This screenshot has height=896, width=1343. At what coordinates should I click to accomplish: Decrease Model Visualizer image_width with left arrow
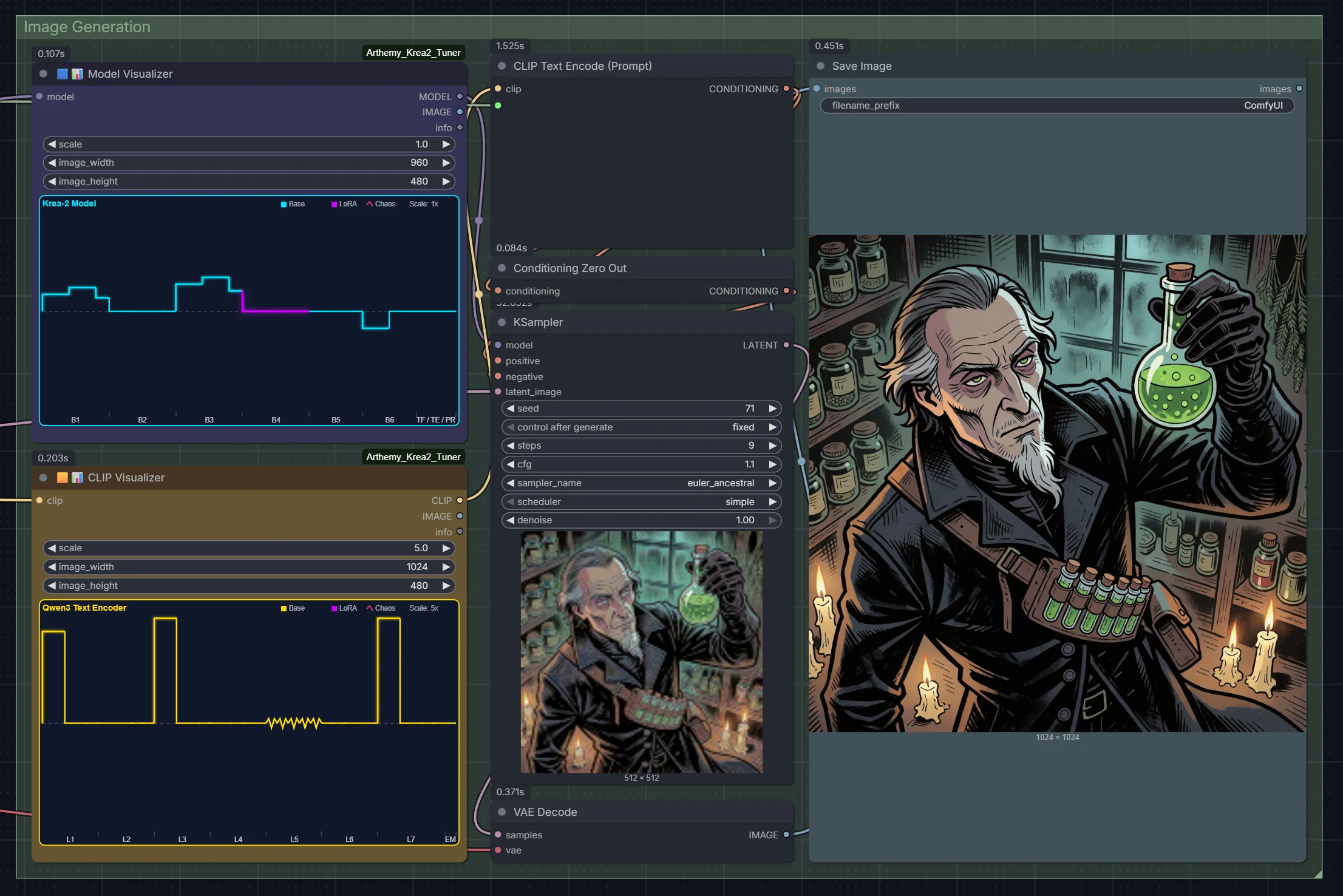[52, 163]
